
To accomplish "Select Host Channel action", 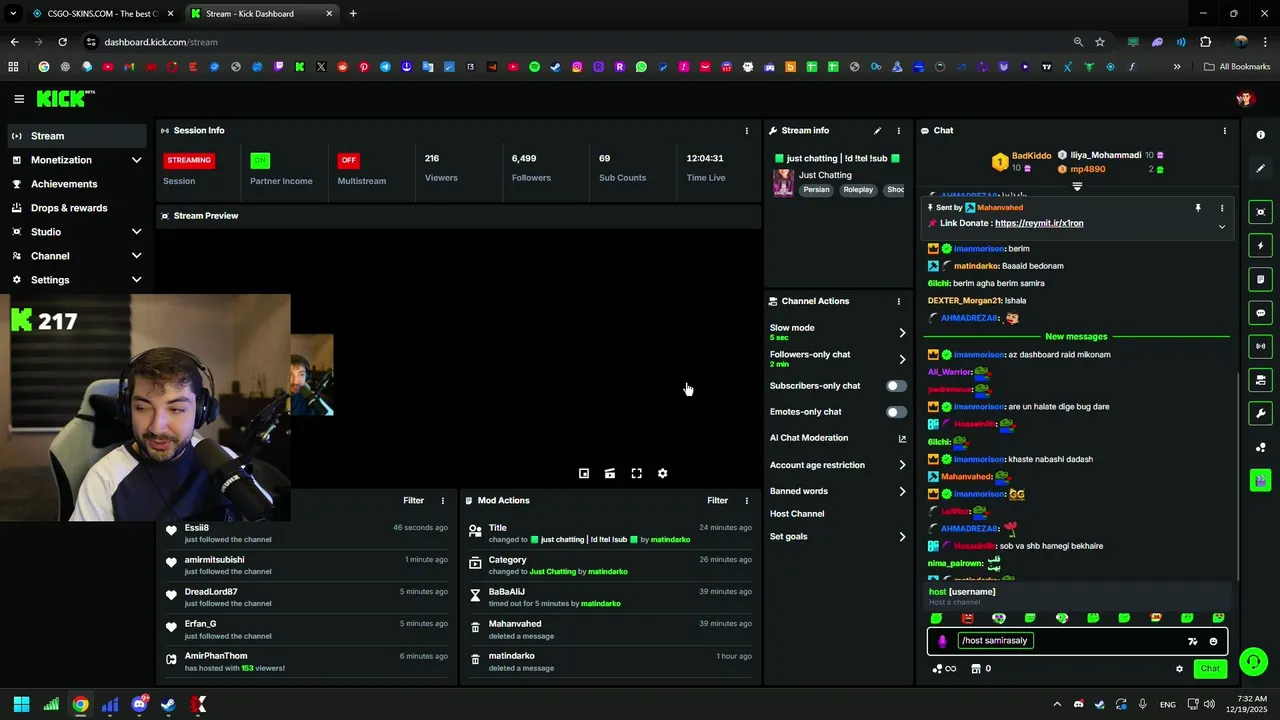I will (x=797, y=514).
